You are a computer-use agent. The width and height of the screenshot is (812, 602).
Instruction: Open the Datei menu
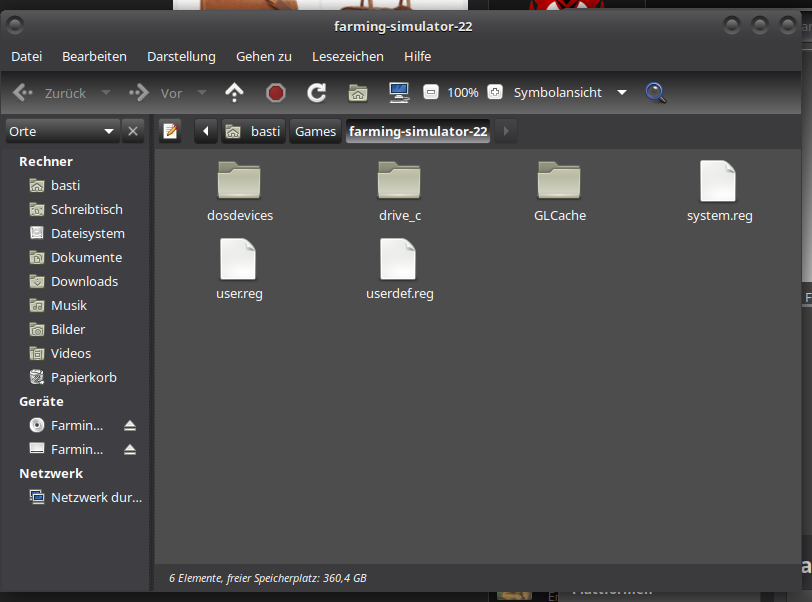27,56
